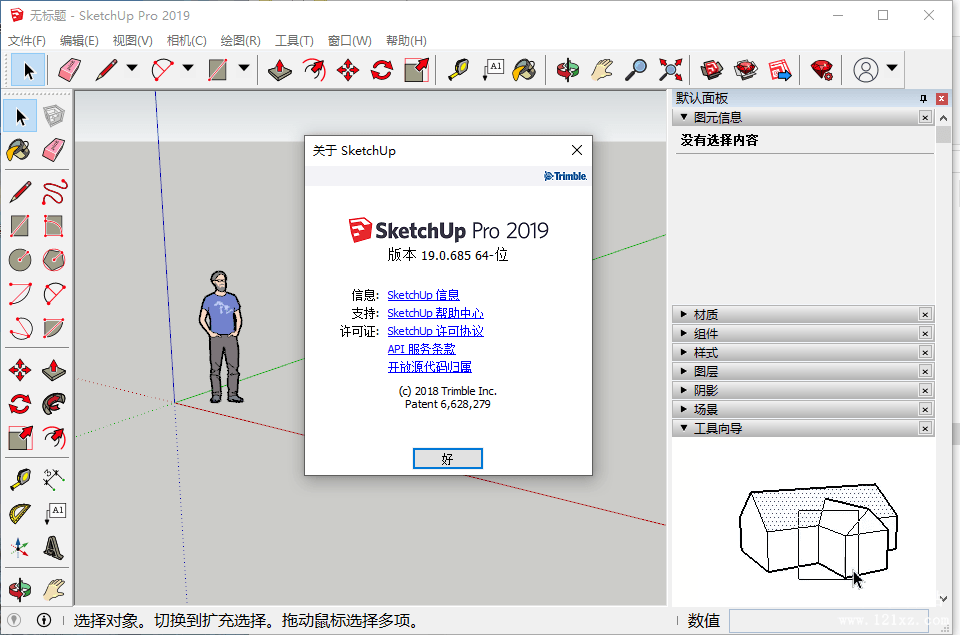The height and width of the screenshot is (635, 960).
Task: Select the Orbit tool in top toolbar
Action: [x=568, y=70]
